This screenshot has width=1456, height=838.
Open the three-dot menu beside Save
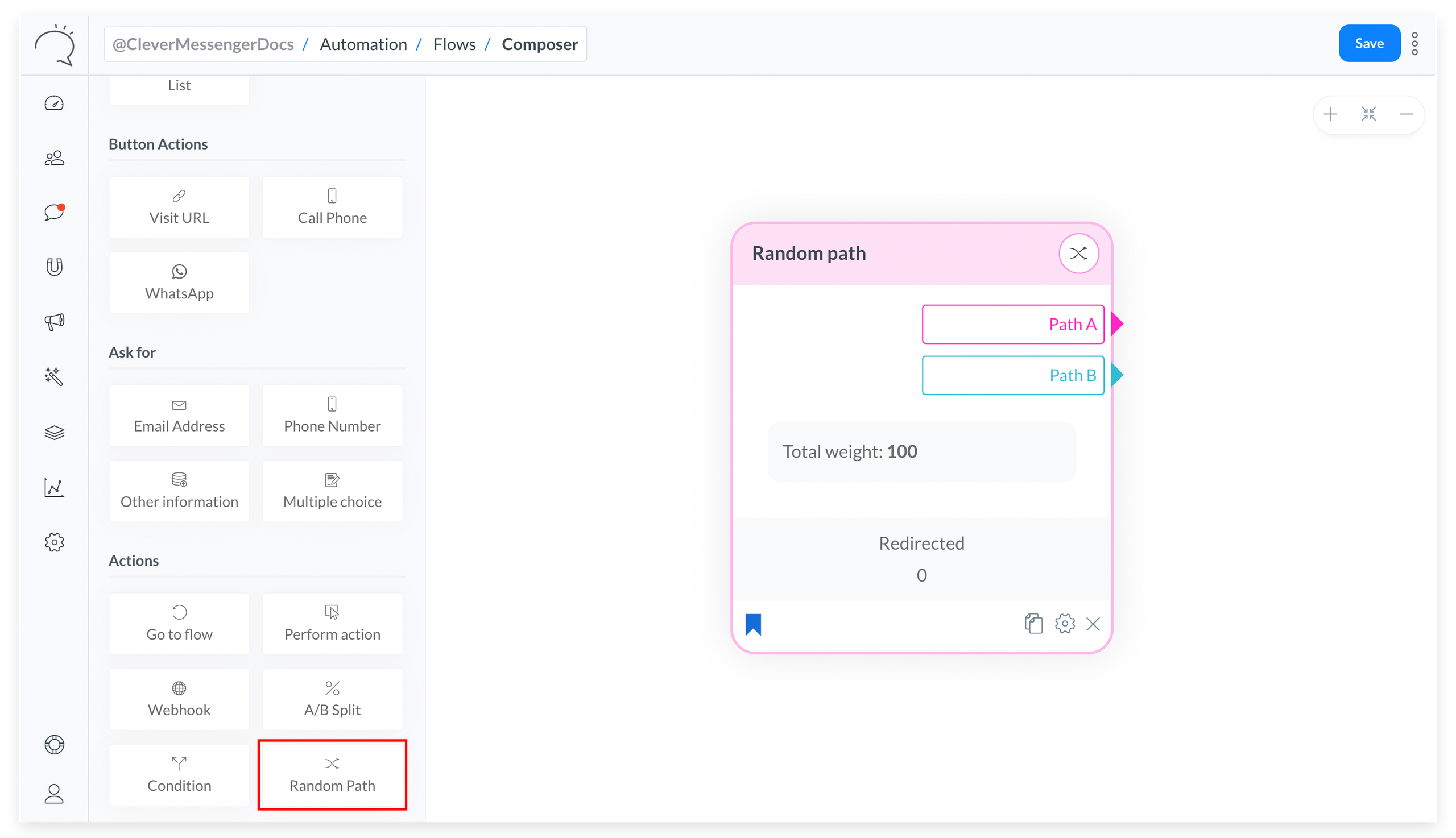pyautogui.click(x=1414, y=44)
